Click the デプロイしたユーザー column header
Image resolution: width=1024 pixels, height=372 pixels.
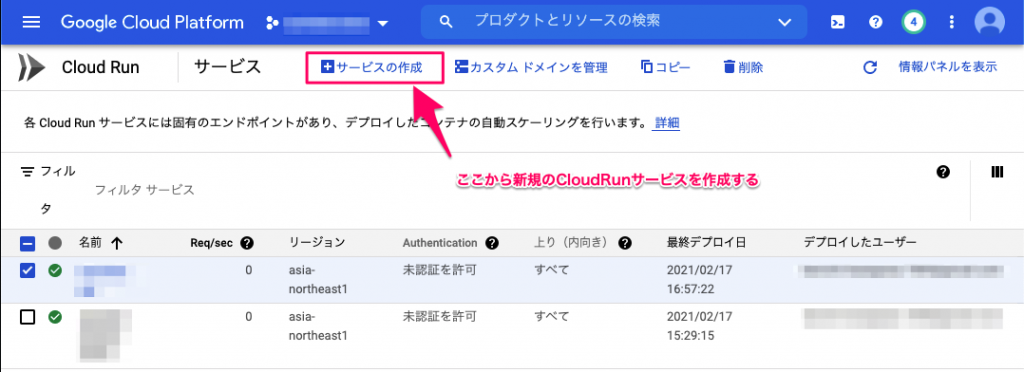tap(860, 243)
